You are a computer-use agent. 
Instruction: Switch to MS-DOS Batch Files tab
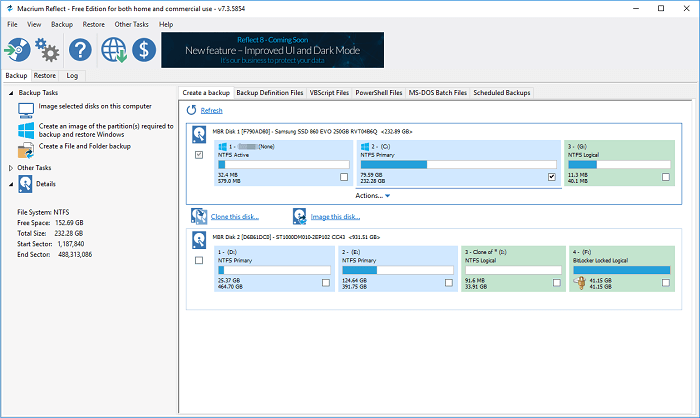(x=438, y=92)
